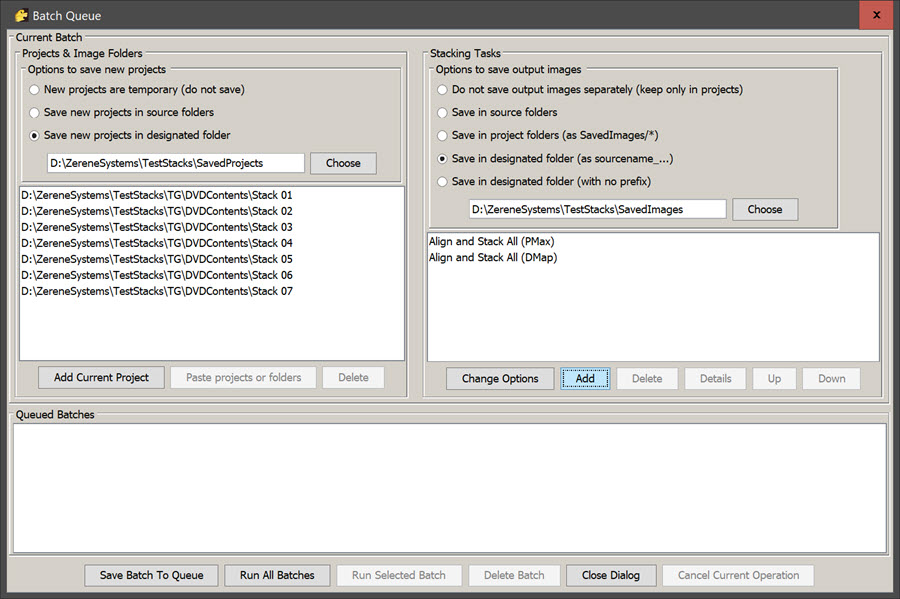Viewport: 900px width, 599px height.
Task: Open Change Options for stacking tasks
Action: (500, 379)
